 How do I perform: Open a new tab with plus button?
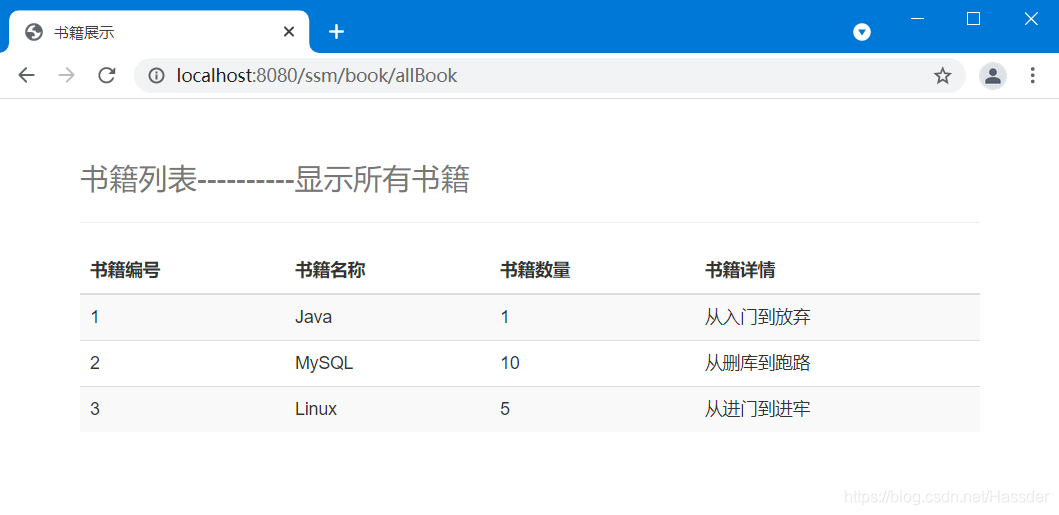[x=336, y=32]
